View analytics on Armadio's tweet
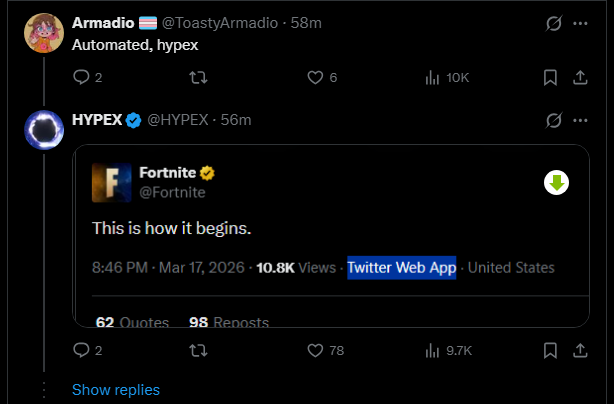Viewport: 614px width, 404px height. pos(433,77)
